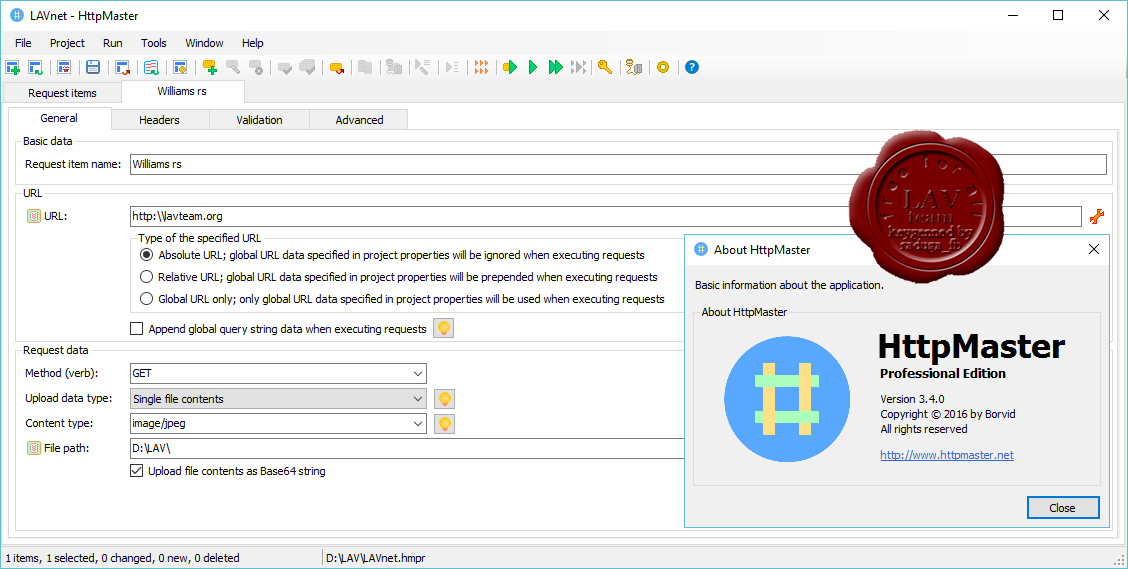
Task: Click the yellow item with green arrow icon
Action: pos(510,68)
